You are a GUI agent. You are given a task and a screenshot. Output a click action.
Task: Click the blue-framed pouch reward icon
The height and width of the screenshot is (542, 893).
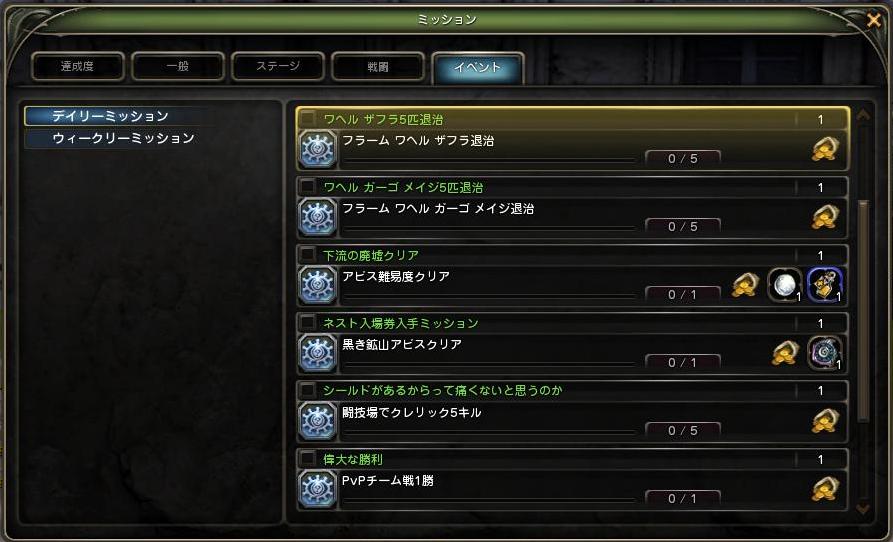coord(825,285)
